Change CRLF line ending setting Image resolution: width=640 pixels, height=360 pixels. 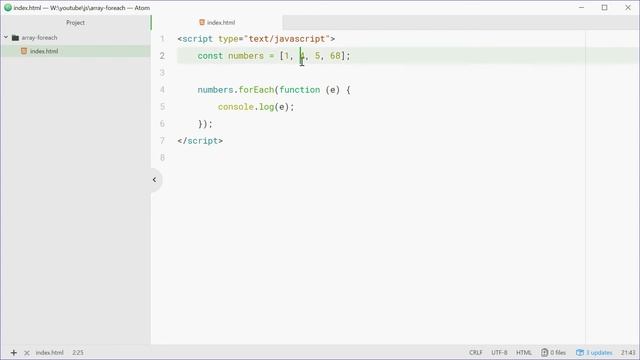click(x=476, y=353)
